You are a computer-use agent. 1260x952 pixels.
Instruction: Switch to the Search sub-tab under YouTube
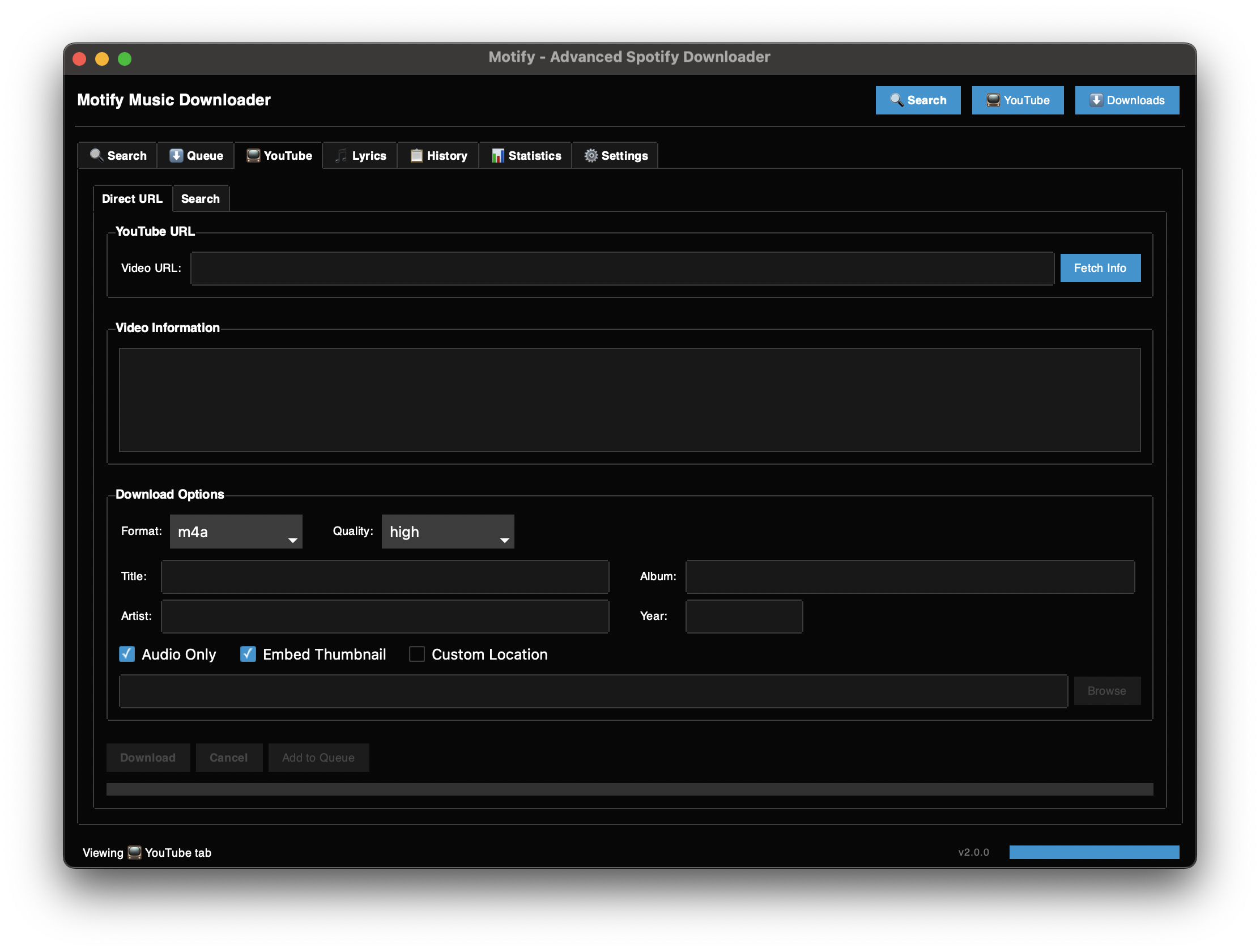(201, 199)
